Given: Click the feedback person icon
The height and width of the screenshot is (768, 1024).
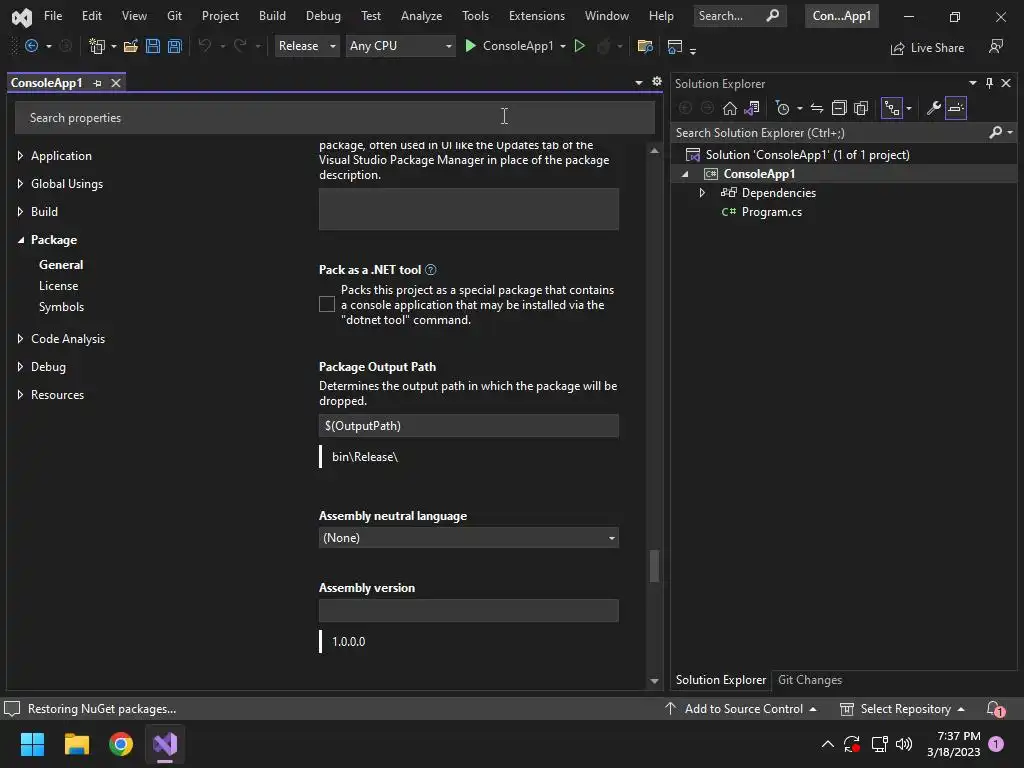Looking at the screenshot, I should pos(996,46).
